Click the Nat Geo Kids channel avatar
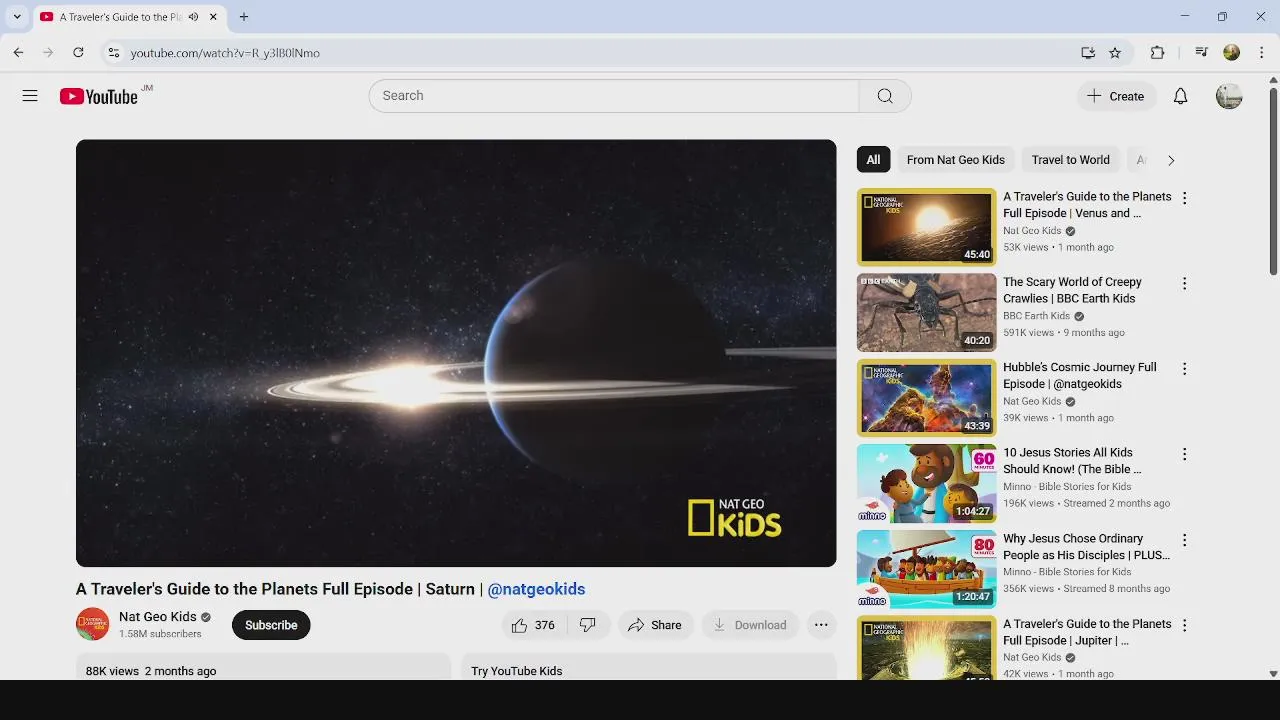 pyautogui.click(x=93, y=624)
